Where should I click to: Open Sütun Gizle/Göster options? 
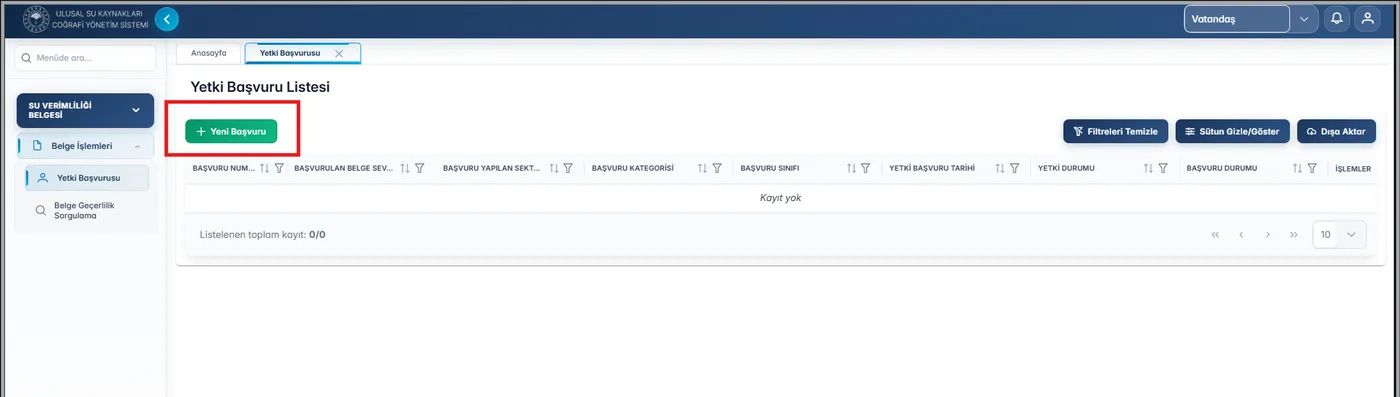[x=1232, y=131]
